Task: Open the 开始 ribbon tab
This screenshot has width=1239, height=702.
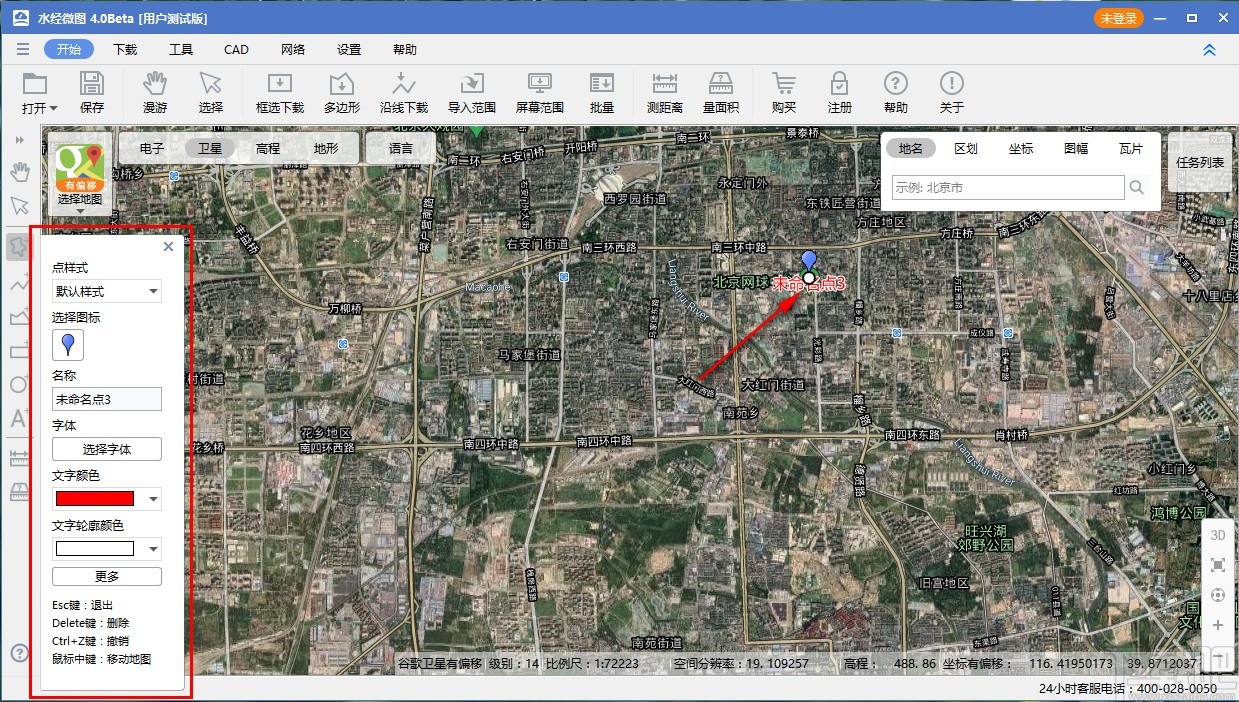Action: [69, 49]
